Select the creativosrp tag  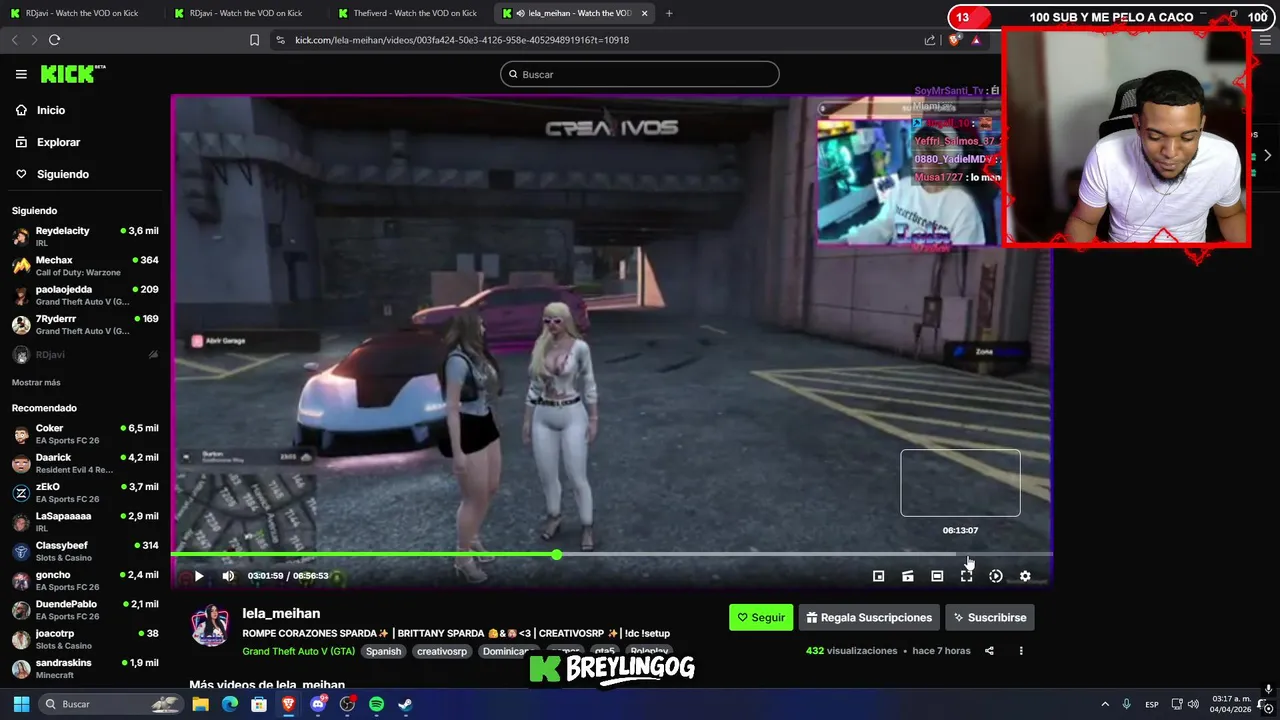click(442, 651)
